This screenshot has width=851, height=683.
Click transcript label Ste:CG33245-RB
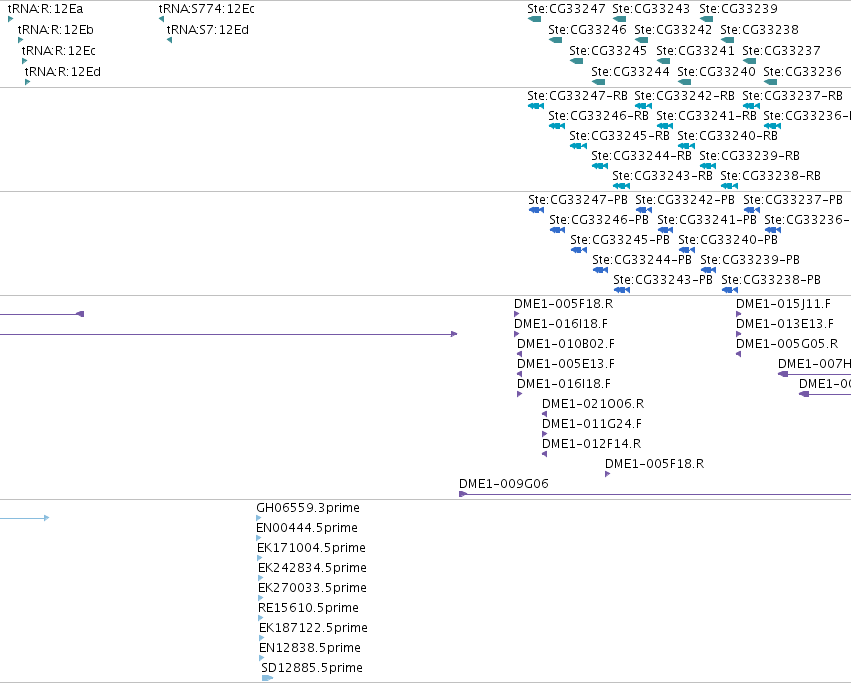(619, 136)
